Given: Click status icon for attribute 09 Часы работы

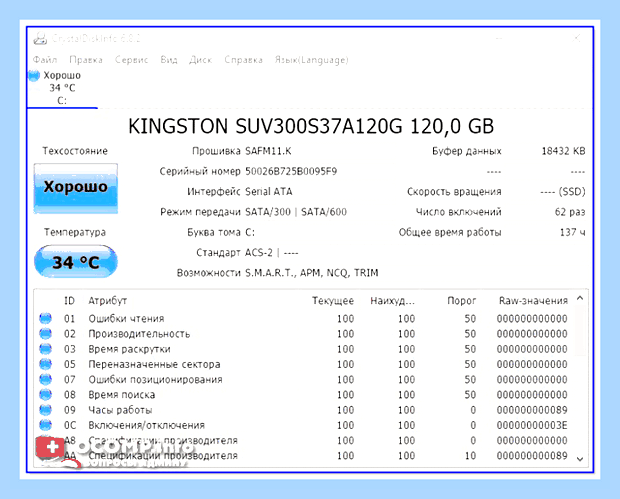Looking at the screenshot, I should click(x=45, y=410).
